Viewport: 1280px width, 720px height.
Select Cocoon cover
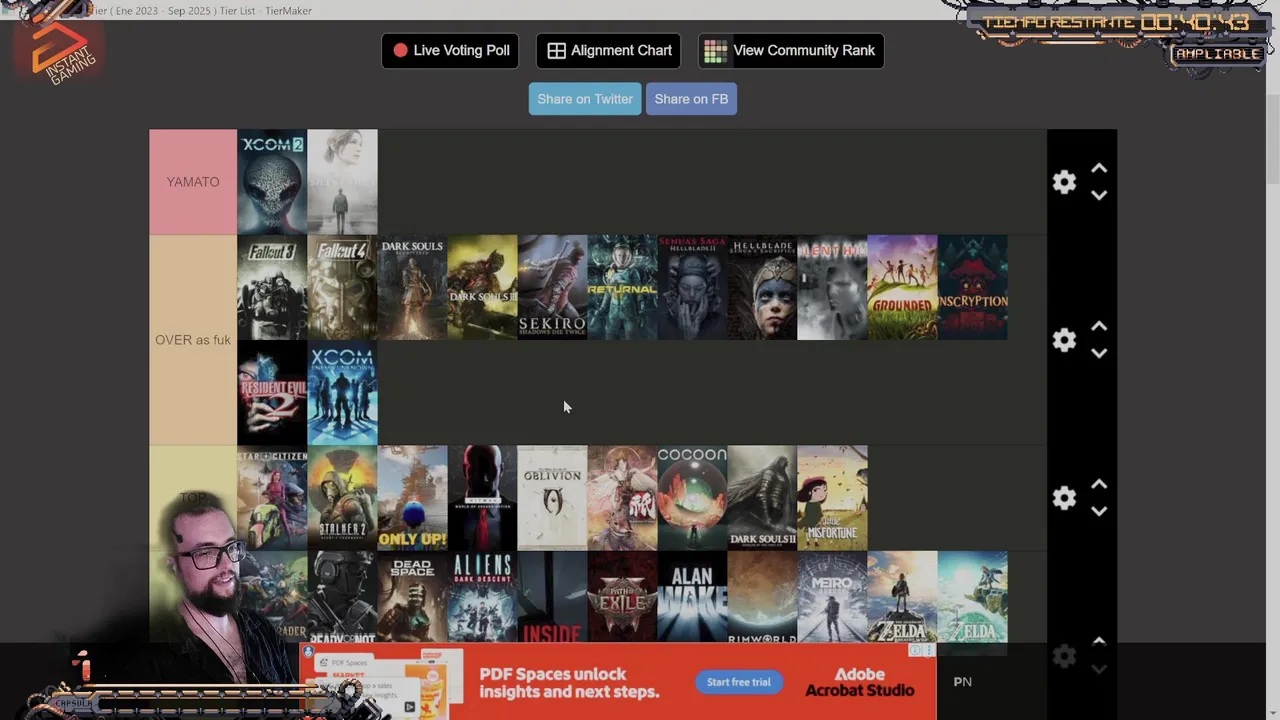click(692, 498)
